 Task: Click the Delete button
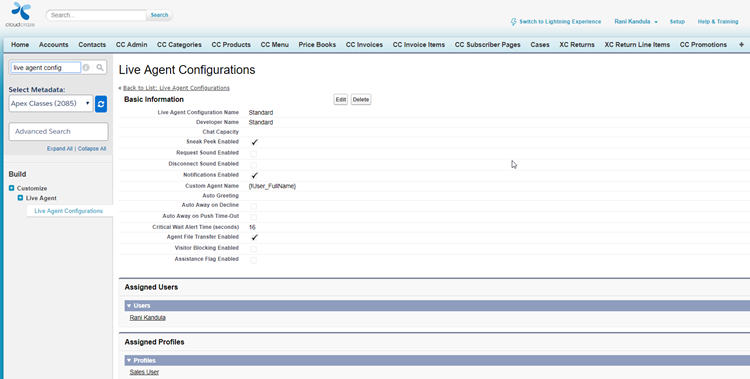coord(361,100)
